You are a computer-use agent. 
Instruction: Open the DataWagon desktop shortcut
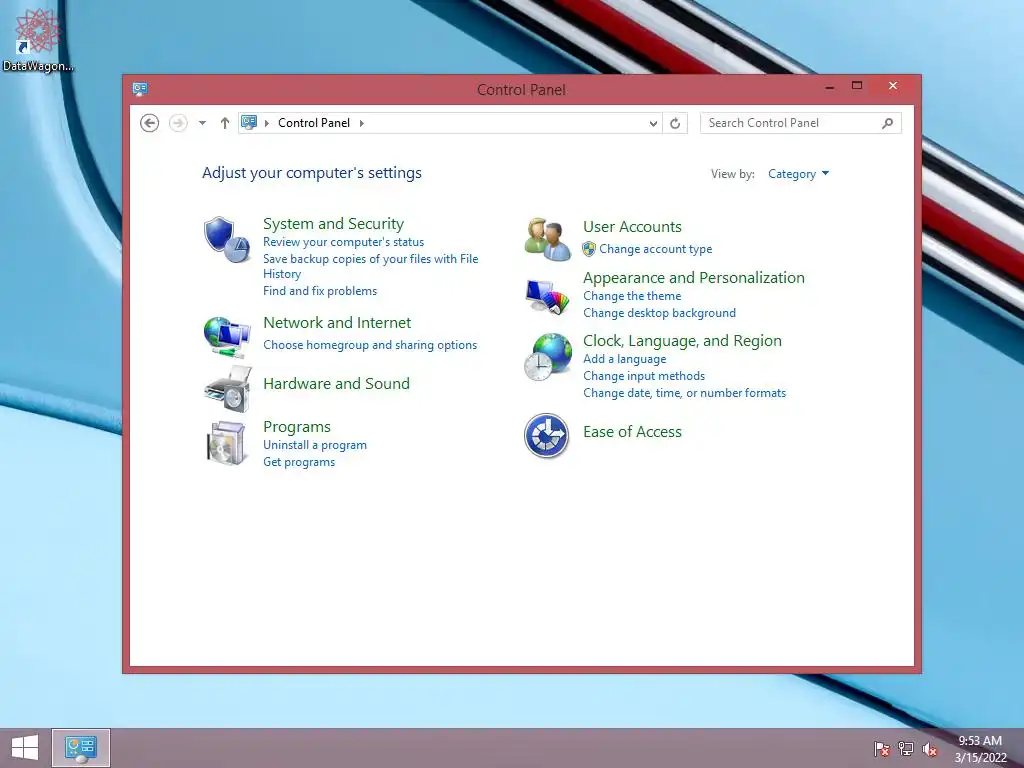[38, 40]
